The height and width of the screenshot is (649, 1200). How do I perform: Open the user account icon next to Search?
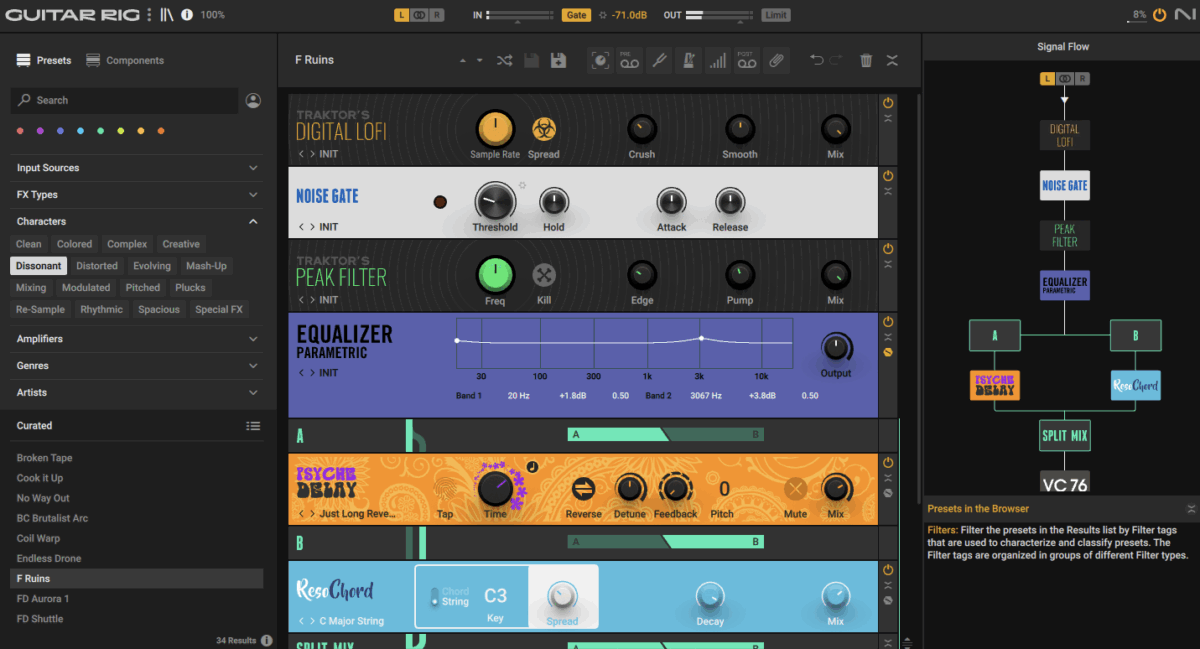coord(253,100)
